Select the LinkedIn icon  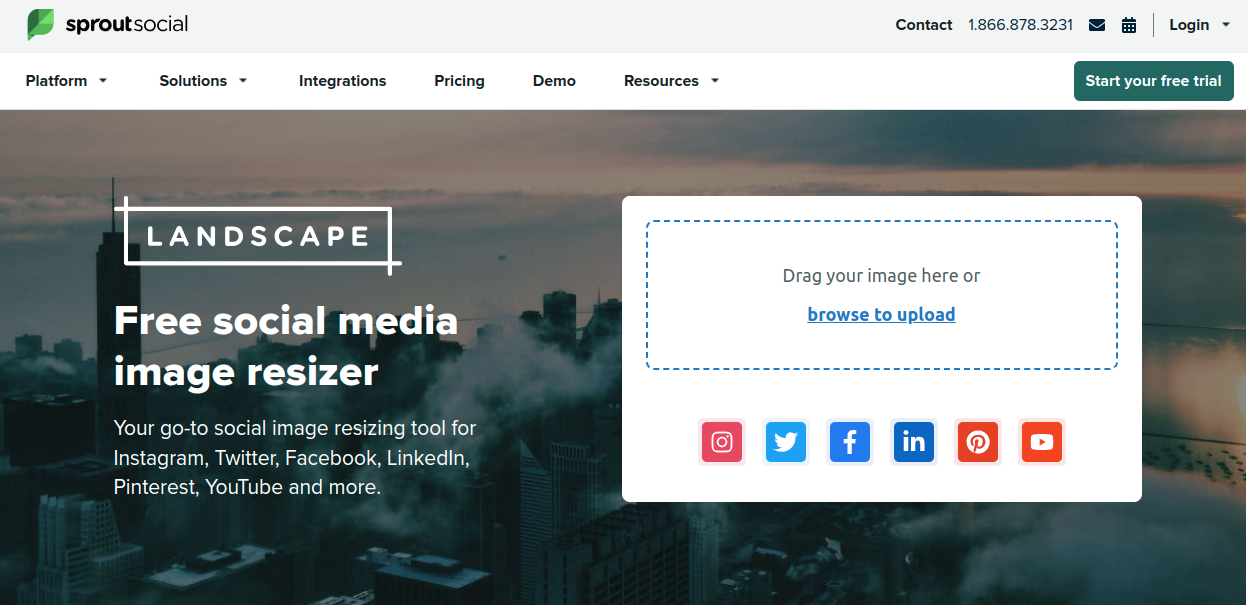(x=914, y=442)
